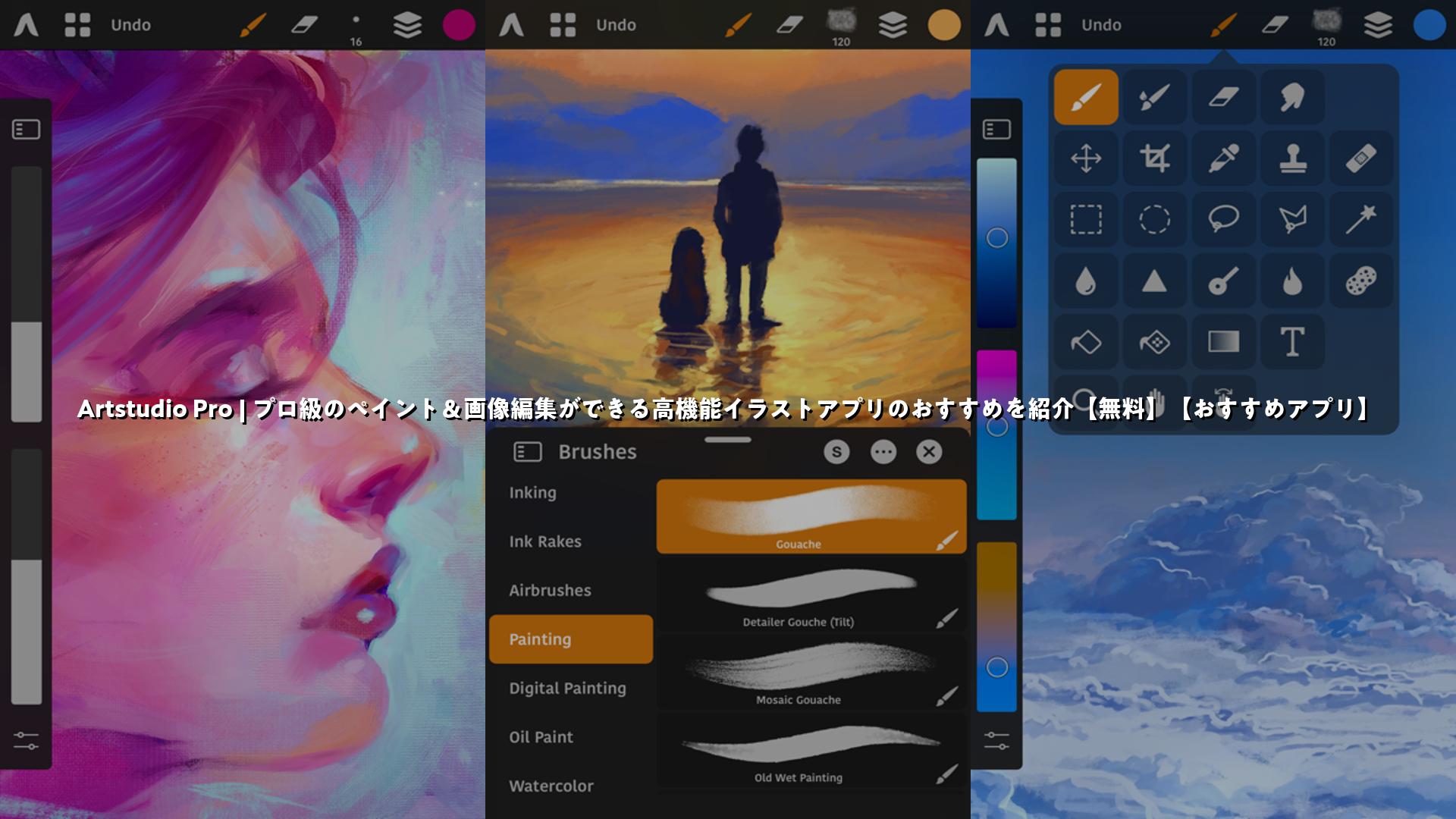Viewport: 1456px width, 819px height.
Task: Choose the Dodge tool
Action: point(1223,281)
